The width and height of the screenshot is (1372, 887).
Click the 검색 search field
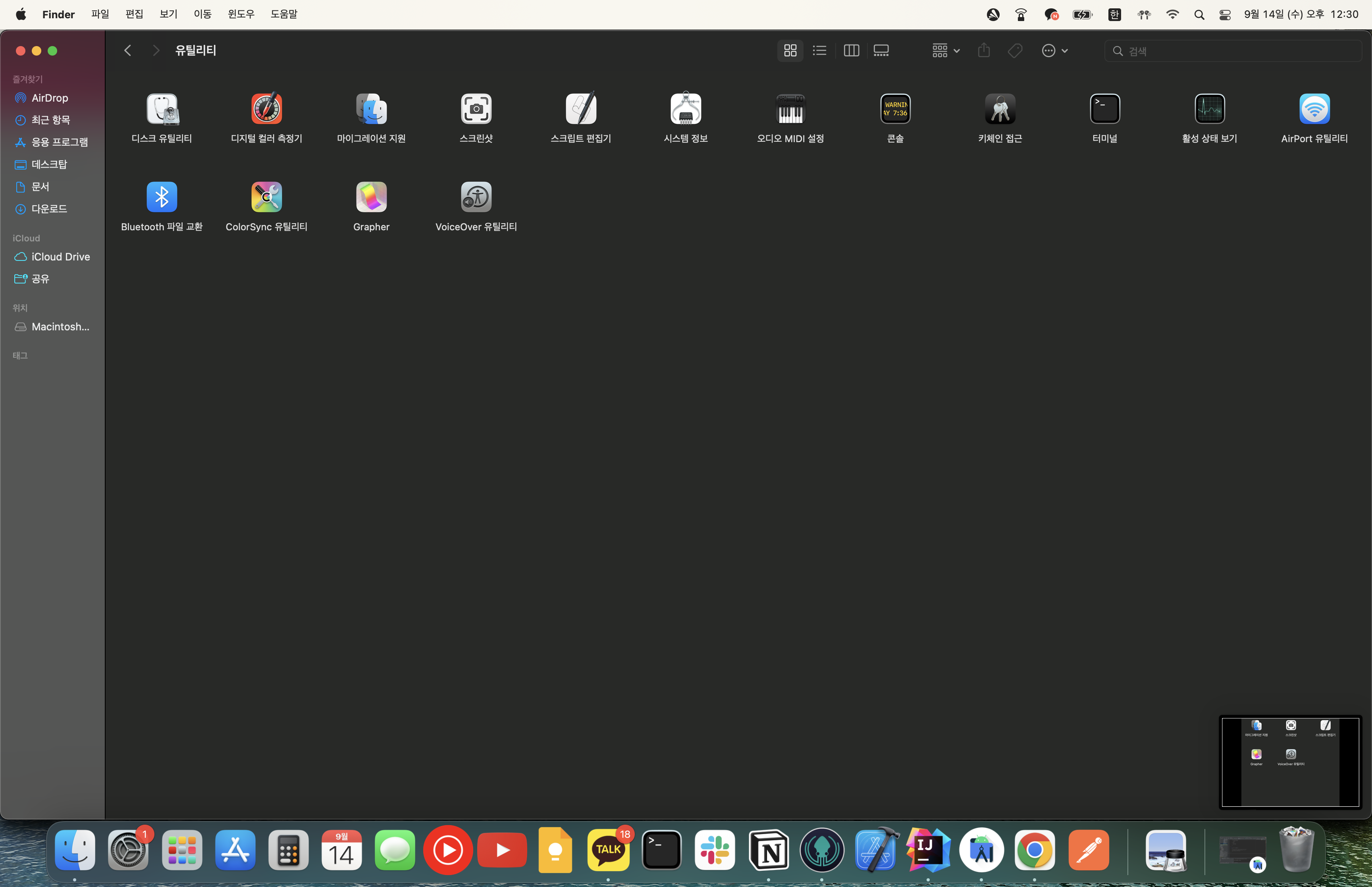1238,51
